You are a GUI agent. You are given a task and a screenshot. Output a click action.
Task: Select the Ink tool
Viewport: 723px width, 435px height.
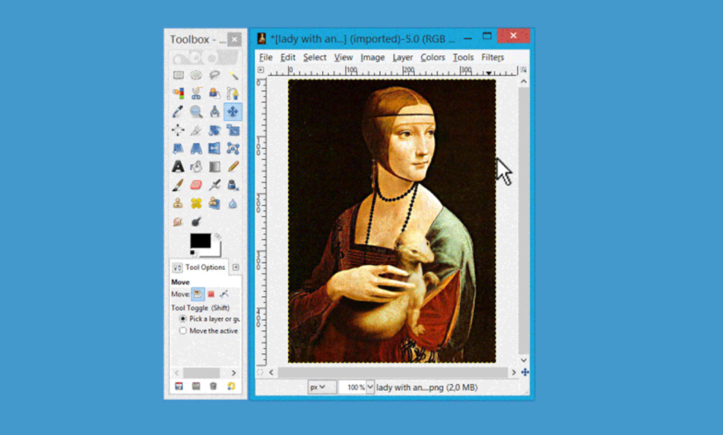point(233,185)
